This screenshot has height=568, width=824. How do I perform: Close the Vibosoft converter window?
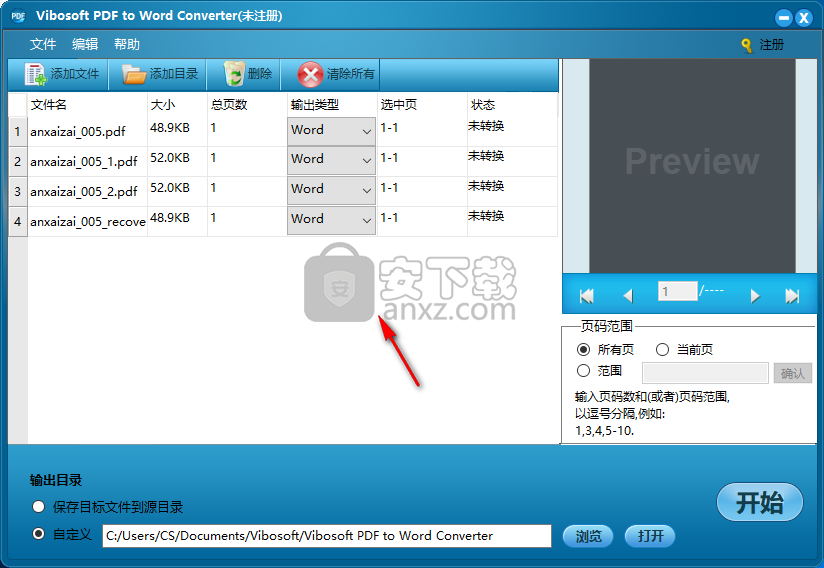pos(804,18)
